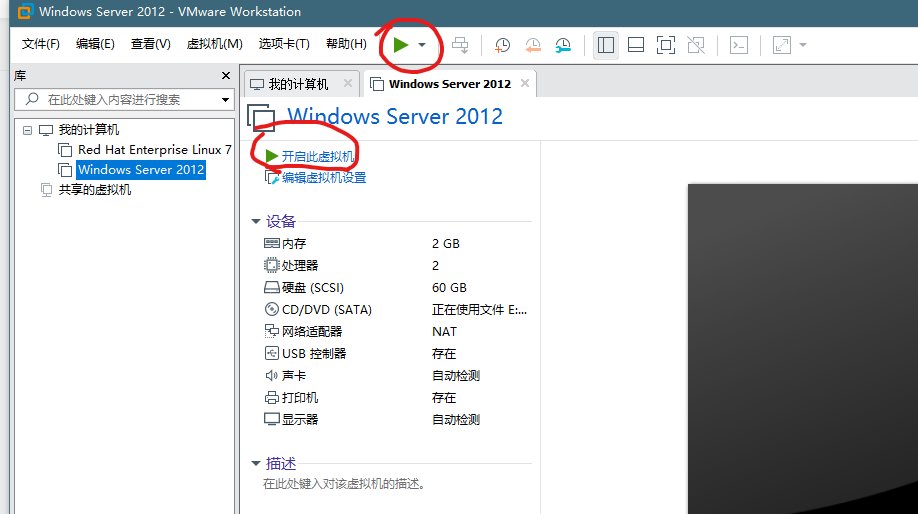Click the green power-on play button in toolbar

click(401, 45)
